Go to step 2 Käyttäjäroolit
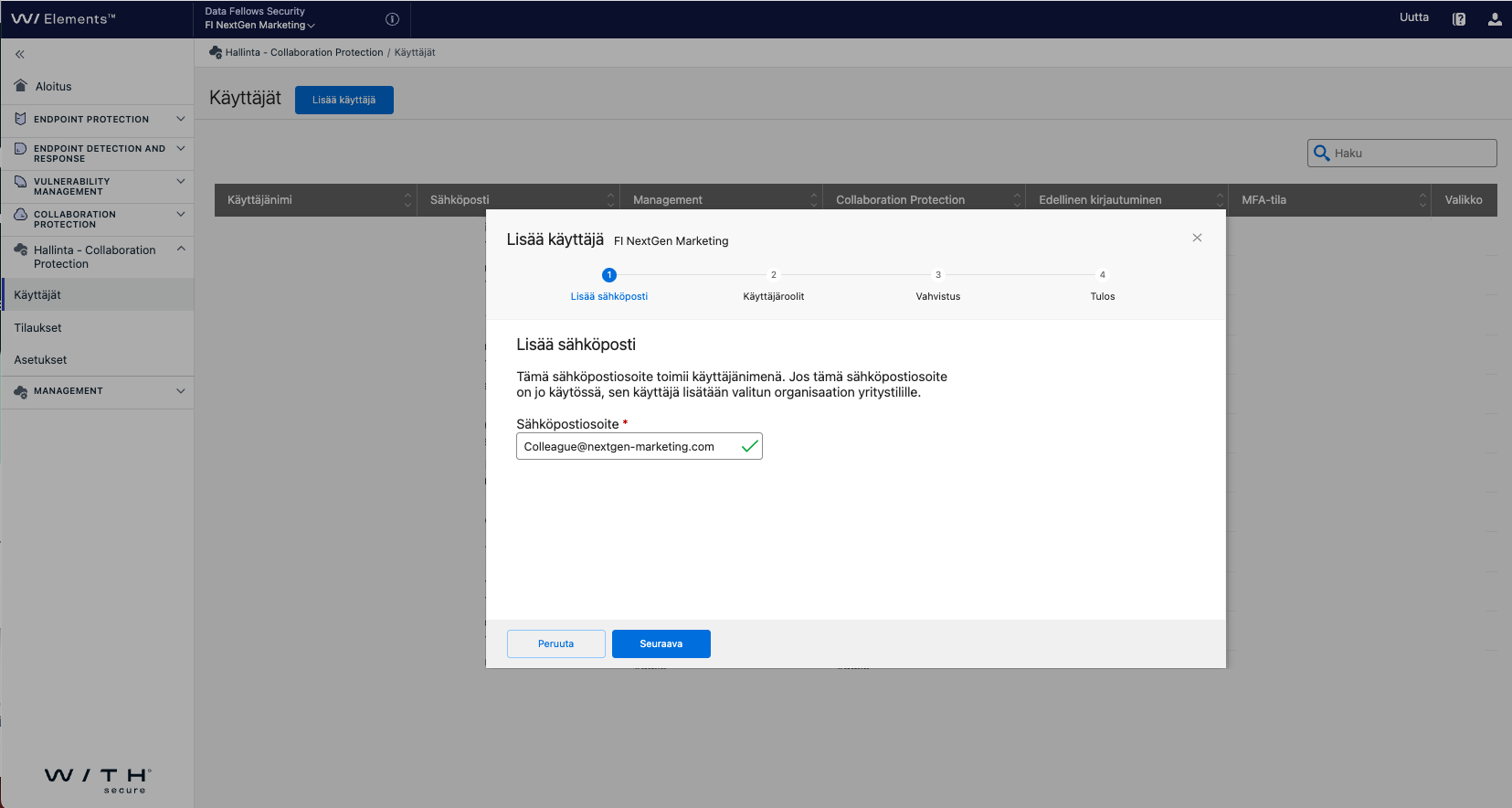1512x808 pixels. (773, 275)
